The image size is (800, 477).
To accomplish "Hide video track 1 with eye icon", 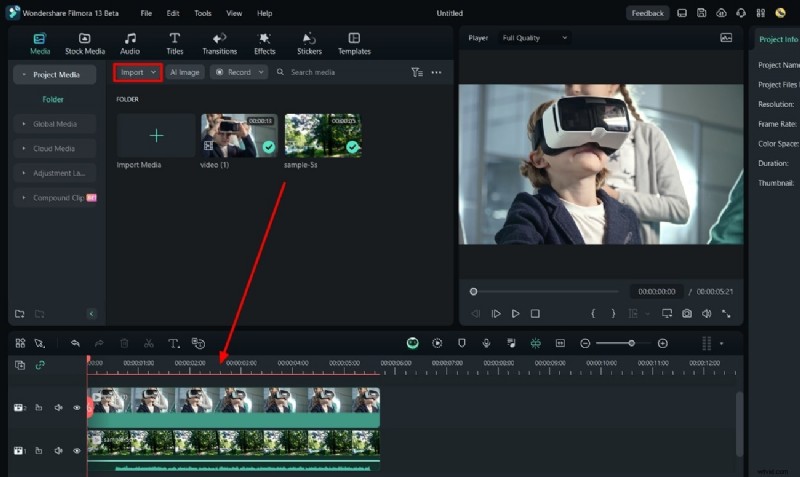I will [x=77, y=450].
